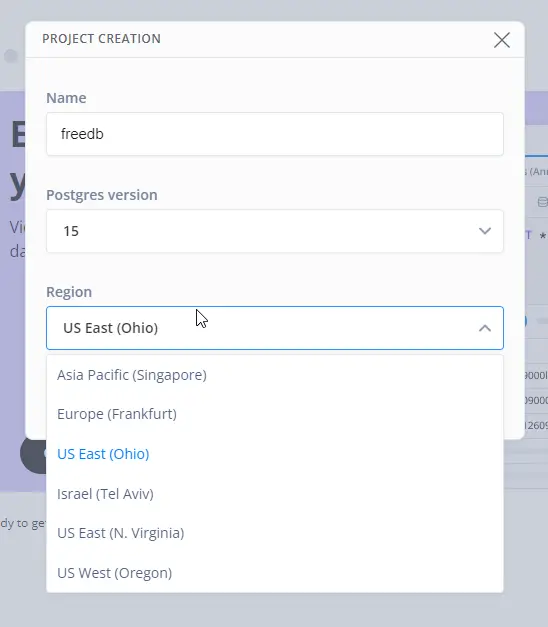Toggle the blue switch at right edge
Viewport: 548px width, 627px height.
(x=526, y=321)
